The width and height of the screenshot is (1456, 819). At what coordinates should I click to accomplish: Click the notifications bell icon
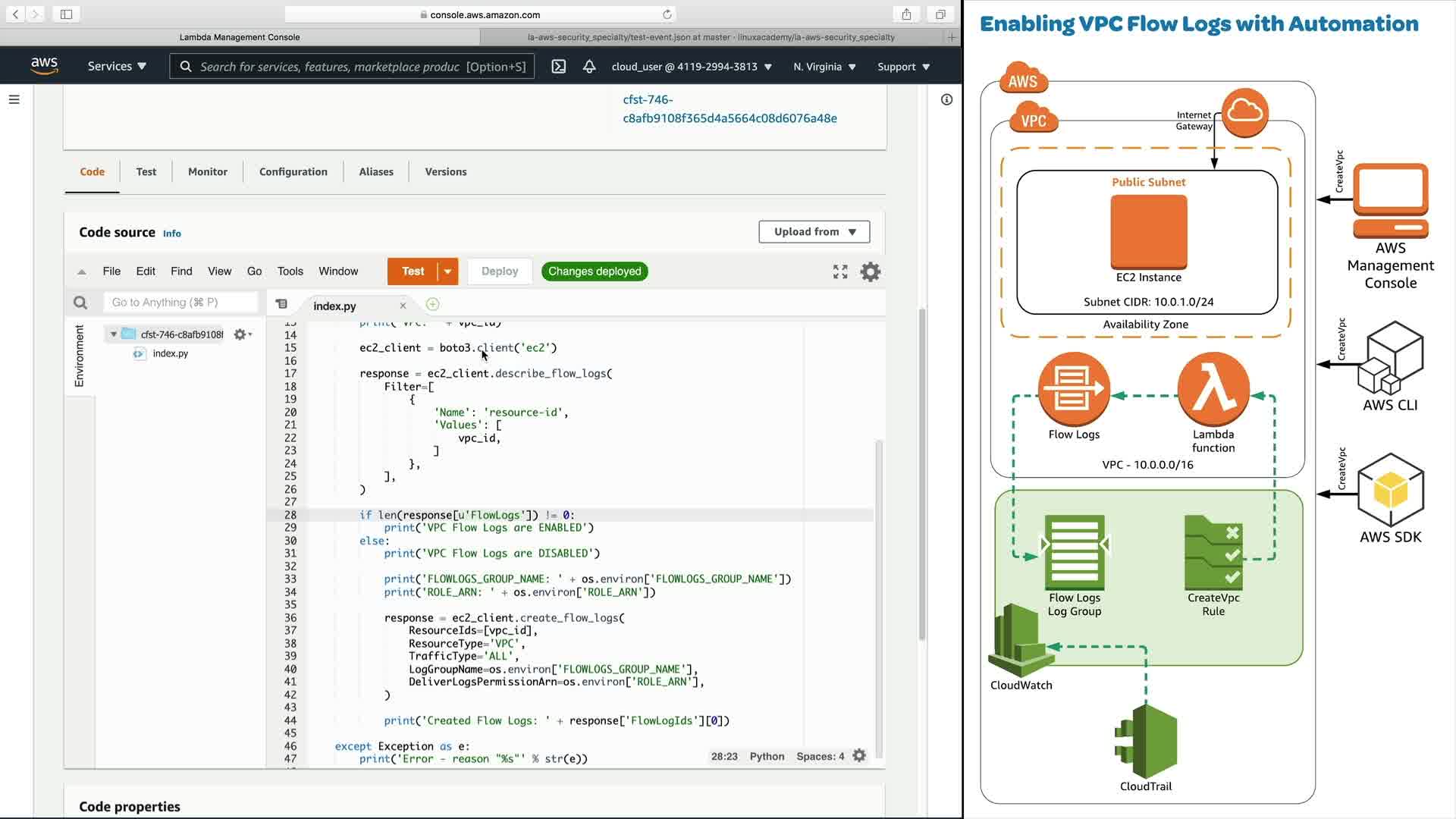click(x=589, y=67)
